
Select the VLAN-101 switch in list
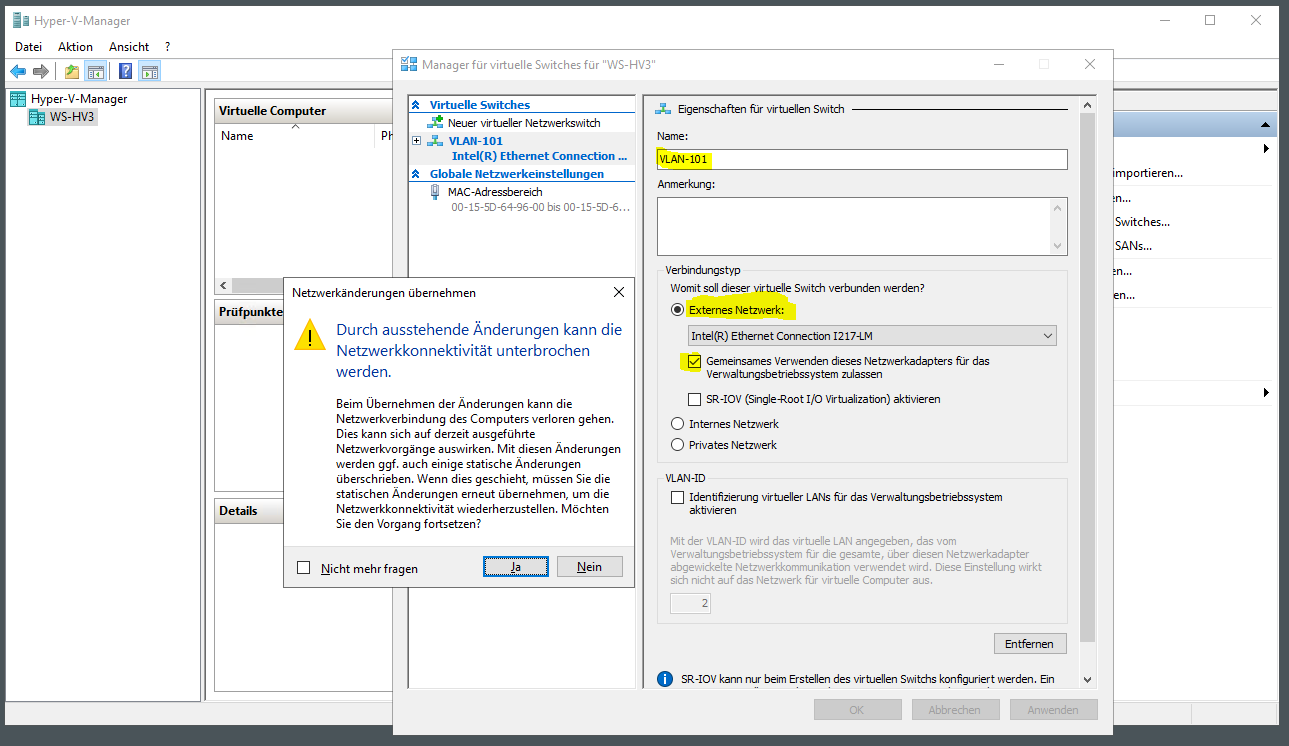(x=476, y=141)
